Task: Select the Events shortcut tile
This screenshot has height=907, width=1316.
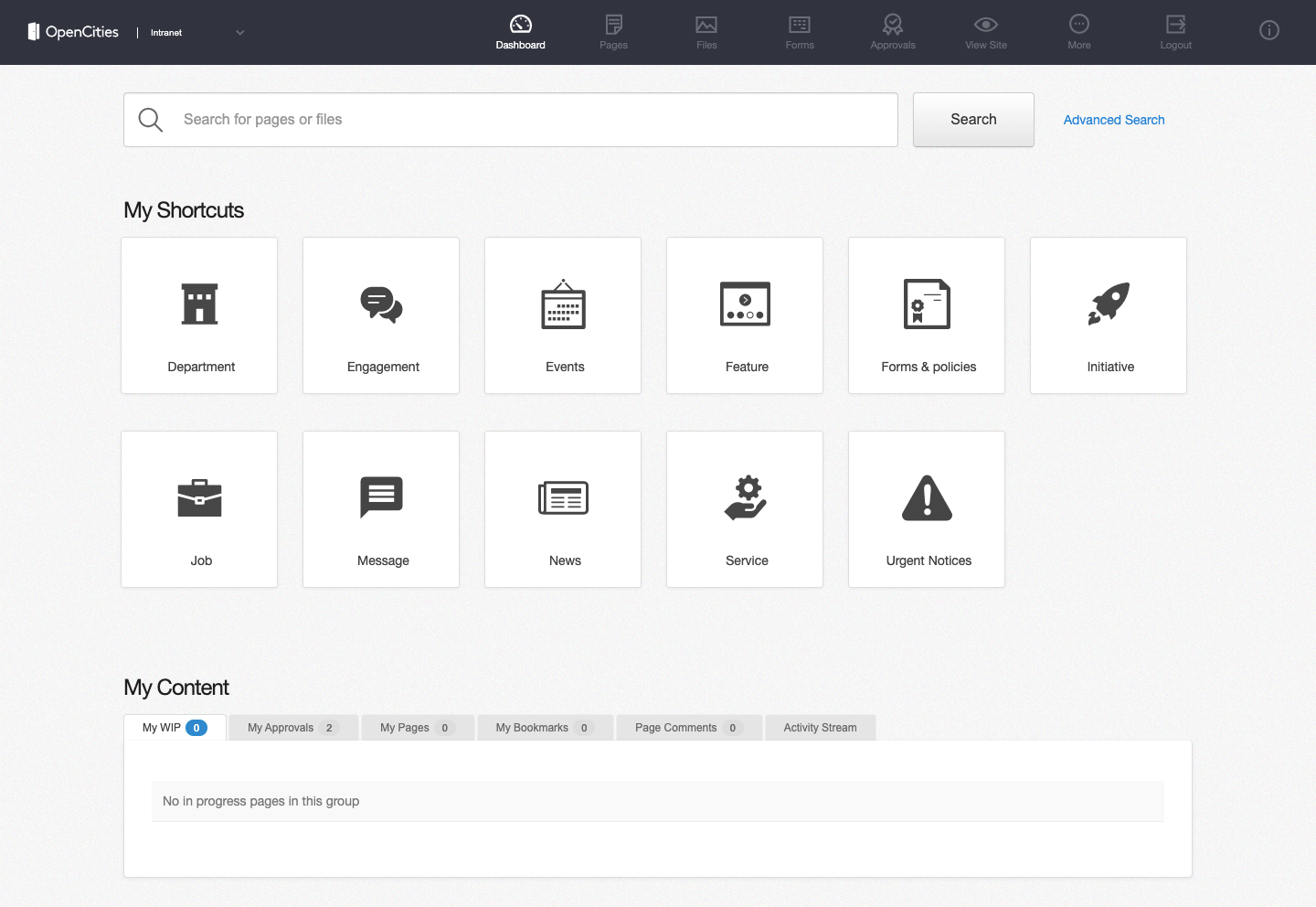Action: click(562, 315)
